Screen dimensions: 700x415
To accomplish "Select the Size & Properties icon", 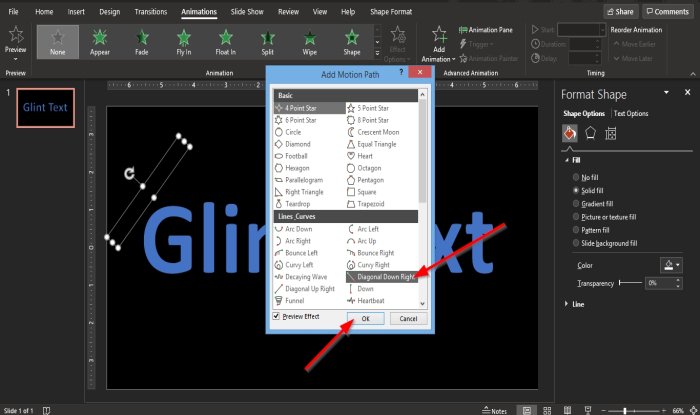I will pos(611,133).
